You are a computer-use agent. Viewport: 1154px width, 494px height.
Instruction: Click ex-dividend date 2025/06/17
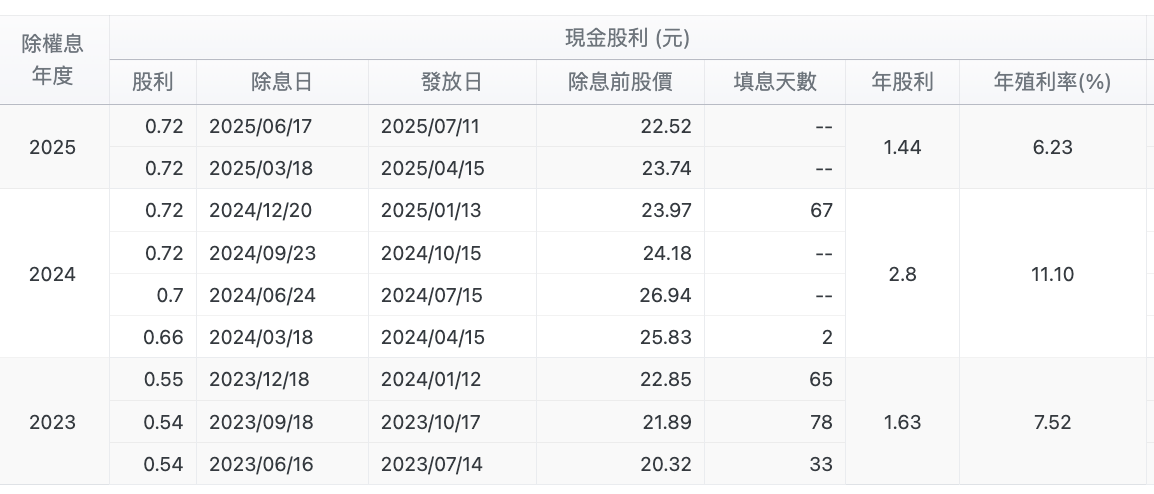261,126
